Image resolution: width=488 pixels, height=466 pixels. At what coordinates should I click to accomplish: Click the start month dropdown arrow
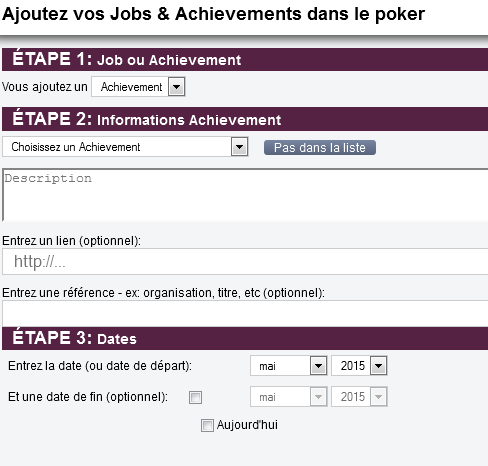pyautogui.click(x=318, y=366)
